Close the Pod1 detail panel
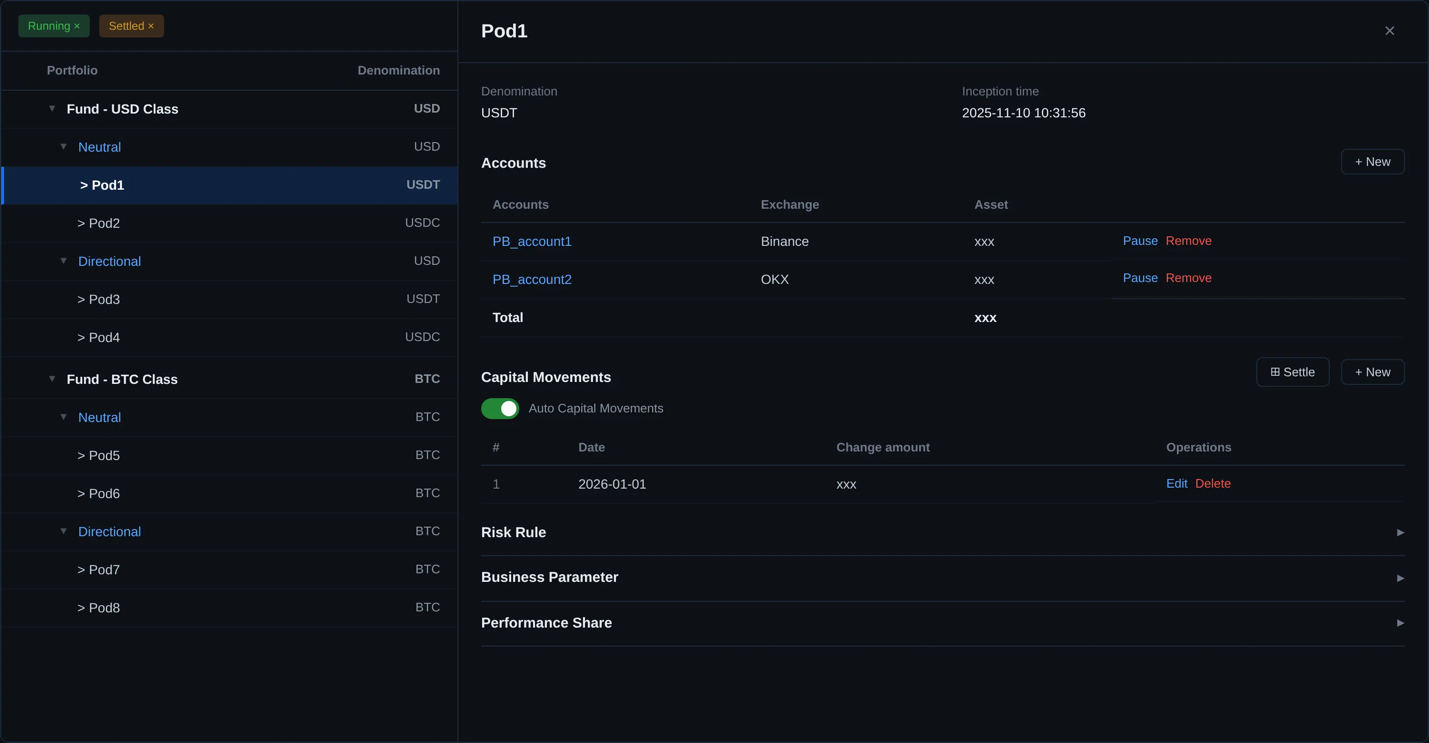Image resolution: width=1429 pixels, height=743 pixels. pos(1389,31)
